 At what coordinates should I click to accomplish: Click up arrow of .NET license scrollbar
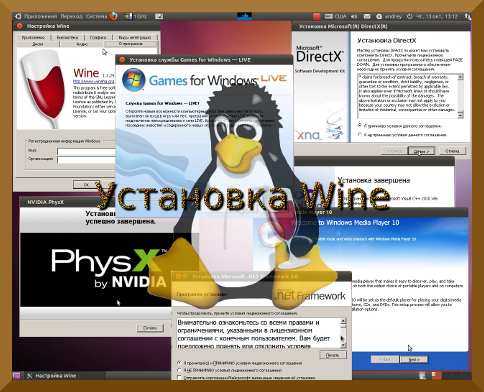(343, 321)
